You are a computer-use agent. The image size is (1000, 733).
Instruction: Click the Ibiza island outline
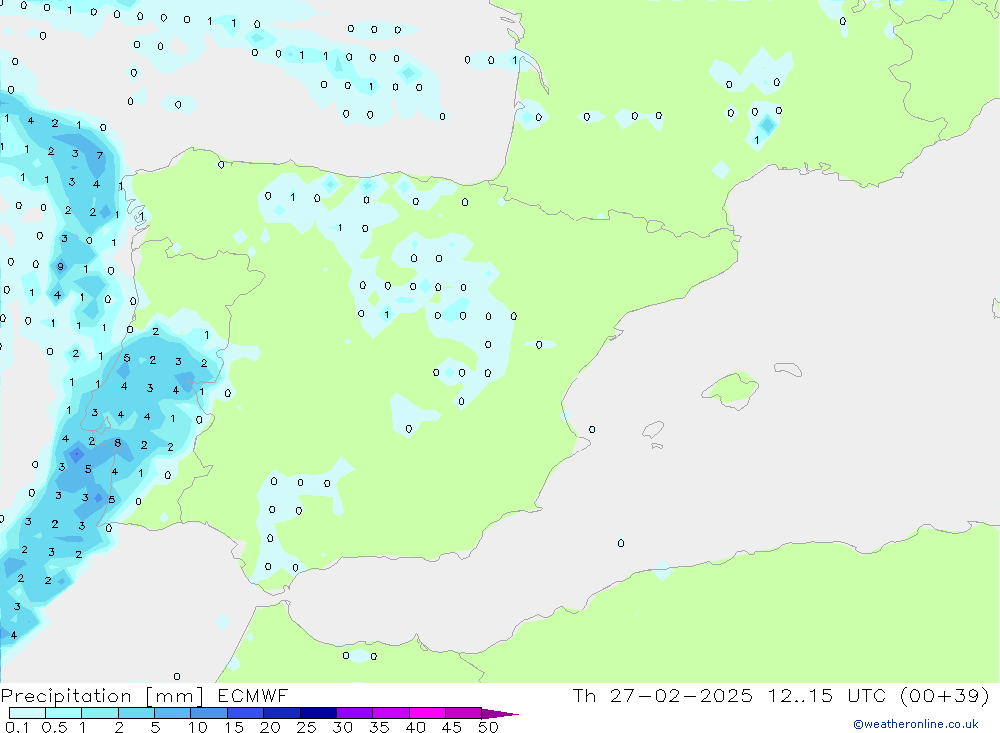[652, 430]
